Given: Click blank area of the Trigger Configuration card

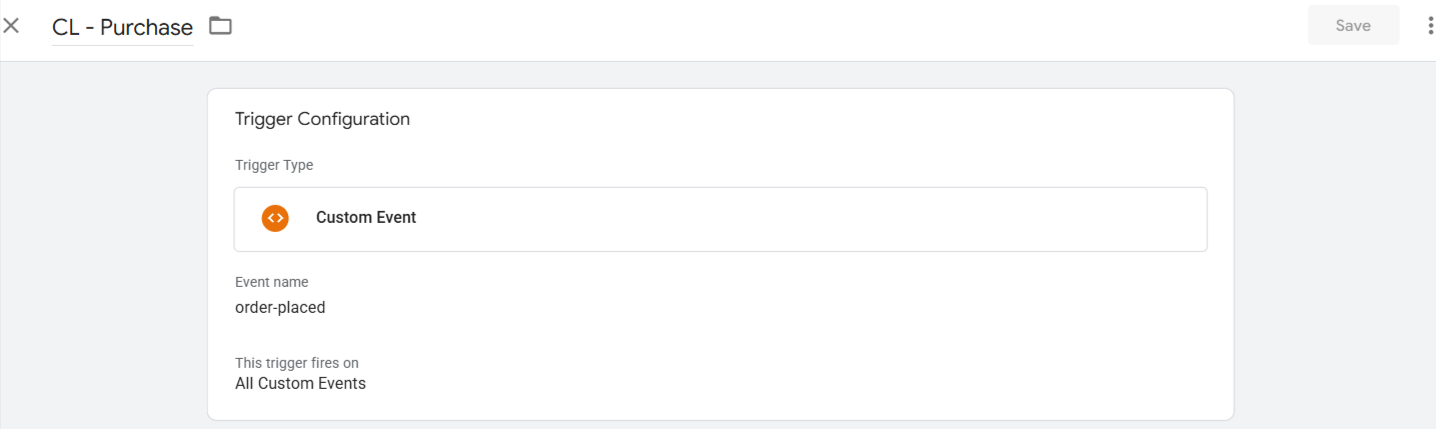Looking at the screenshot, I should click(x=800, y=330).
